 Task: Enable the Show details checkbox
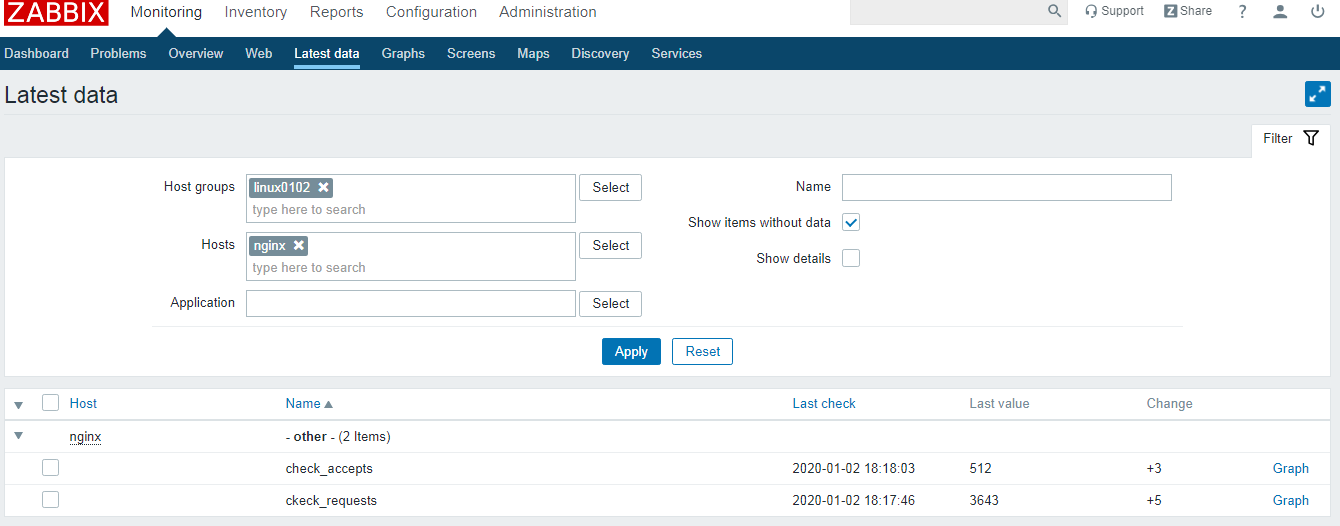(x=851, y=258)
